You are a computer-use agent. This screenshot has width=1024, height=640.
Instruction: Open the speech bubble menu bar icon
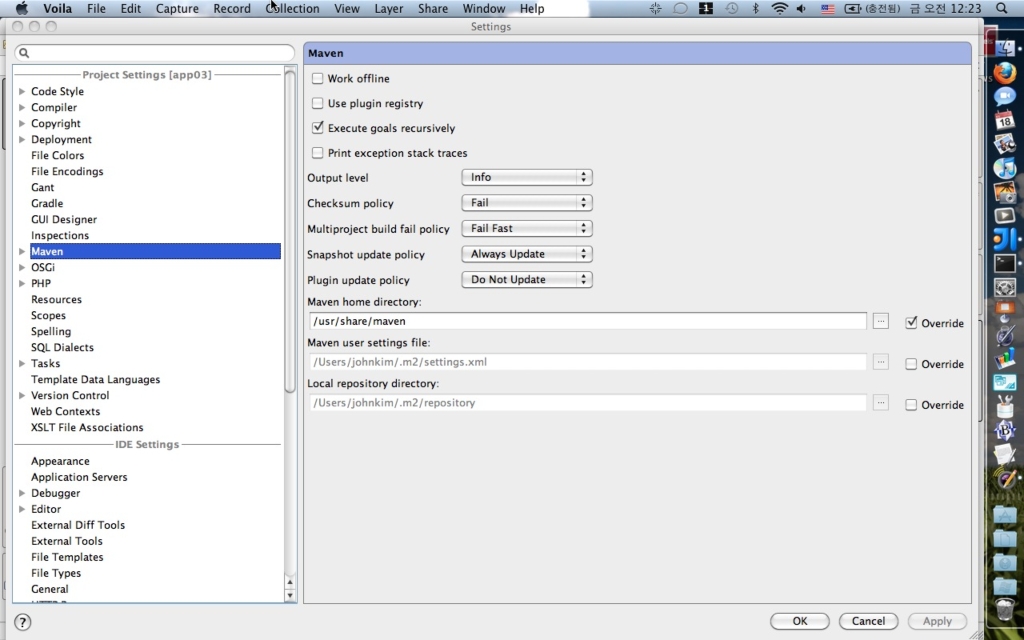pos(680,8)
